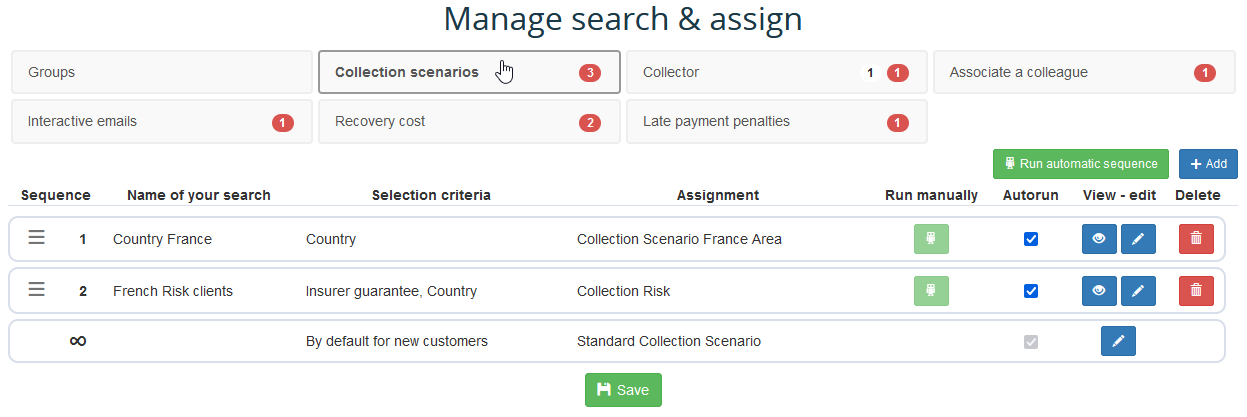Disable autorun for Country France

point(1031,239)
